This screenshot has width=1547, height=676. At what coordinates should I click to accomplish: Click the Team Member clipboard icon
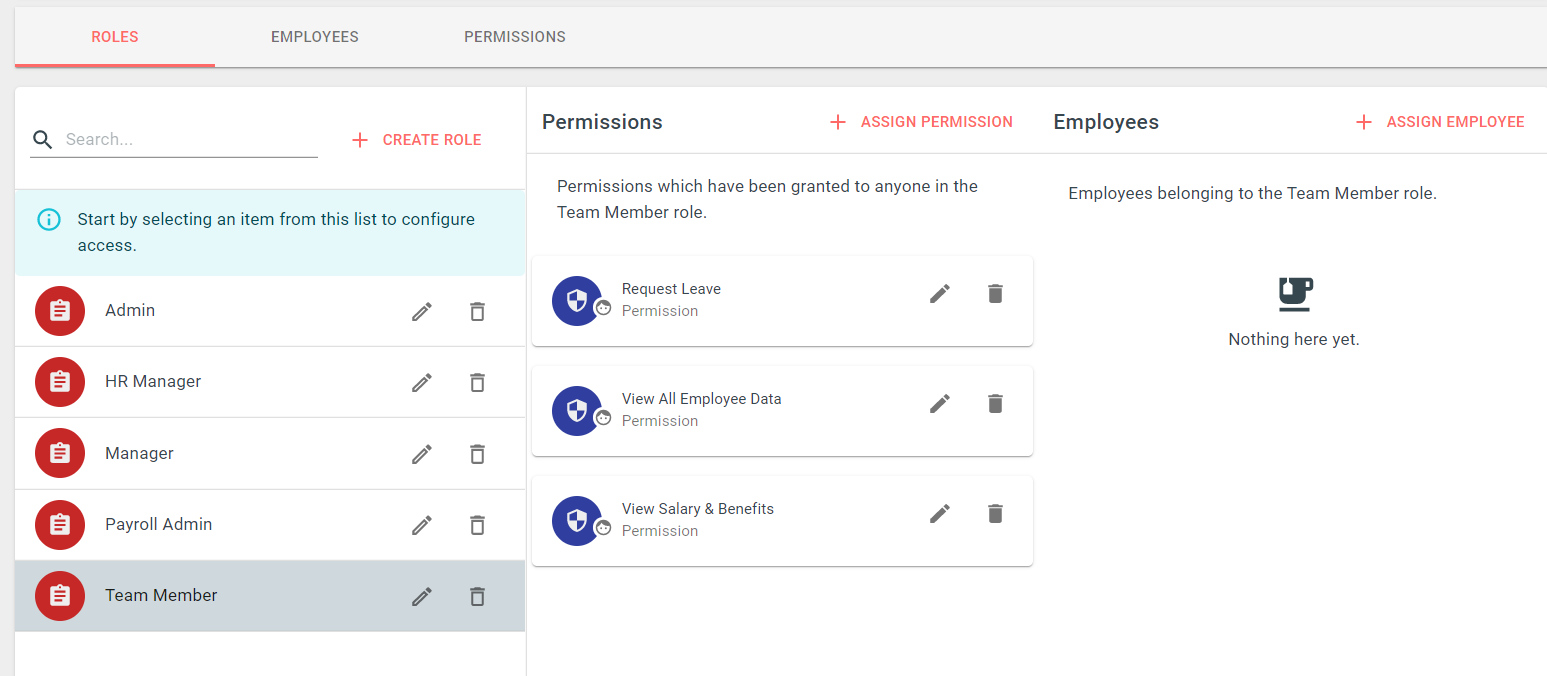(x=60, y=596)
